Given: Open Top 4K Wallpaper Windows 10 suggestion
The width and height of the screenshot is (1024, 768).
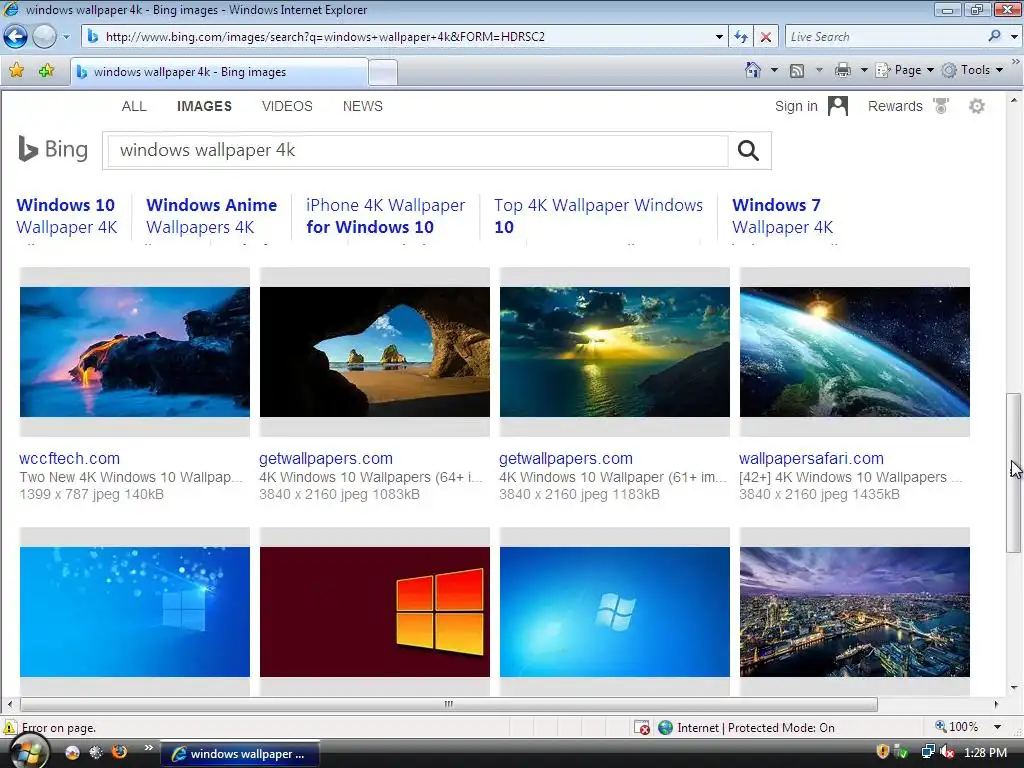Looking at the screenshot, I should click(598, 216).
